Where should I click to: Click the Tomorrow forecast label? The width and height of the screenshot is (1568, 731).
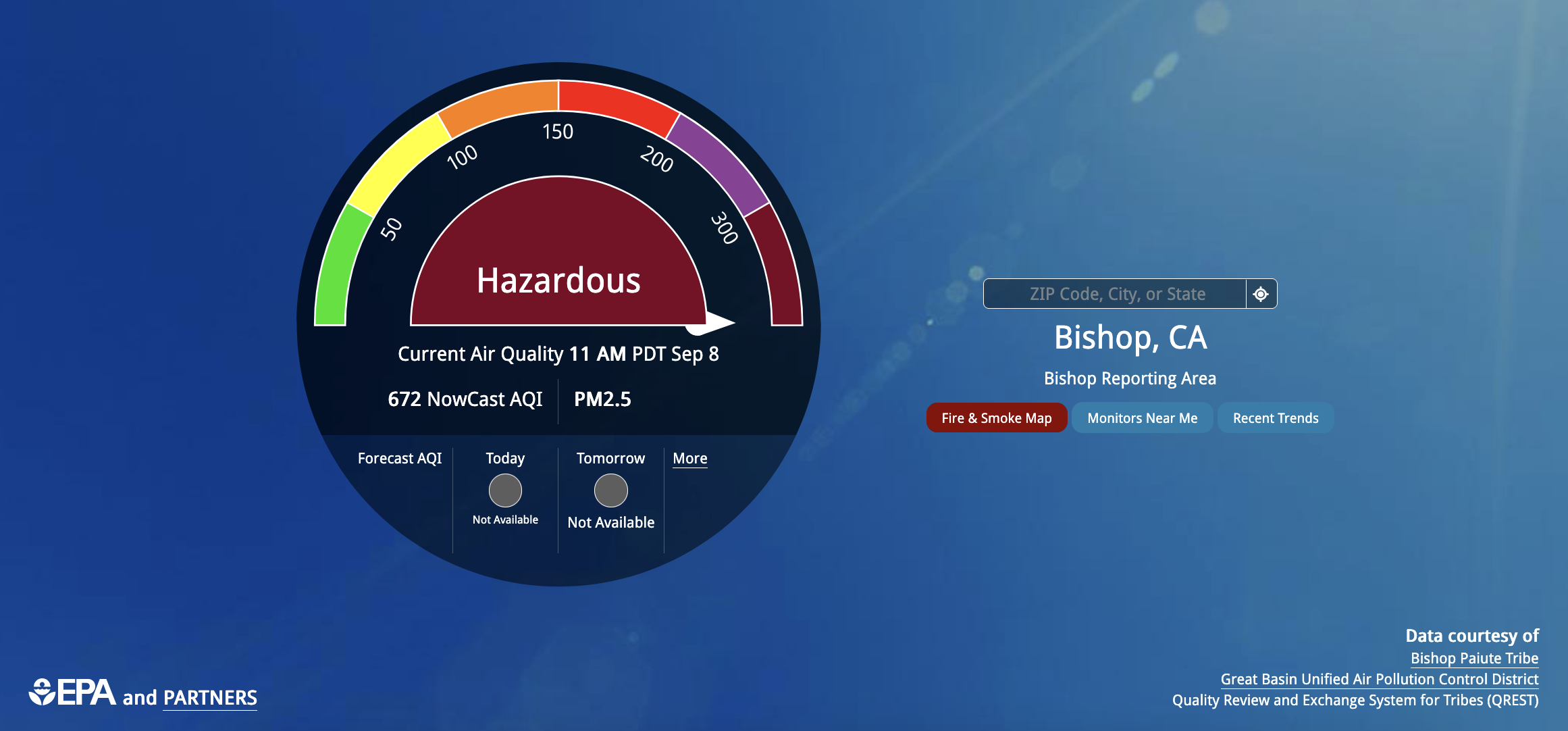[610, 458]
